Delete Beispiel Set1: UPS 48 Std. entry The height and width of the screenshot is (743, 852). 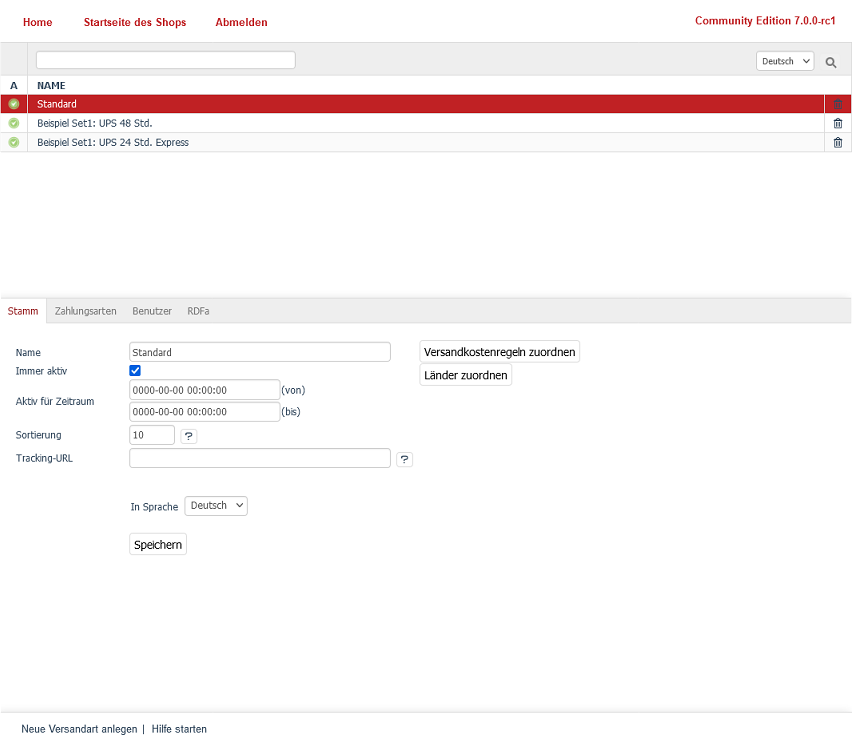pyautogui.click(x=838, y=123)
